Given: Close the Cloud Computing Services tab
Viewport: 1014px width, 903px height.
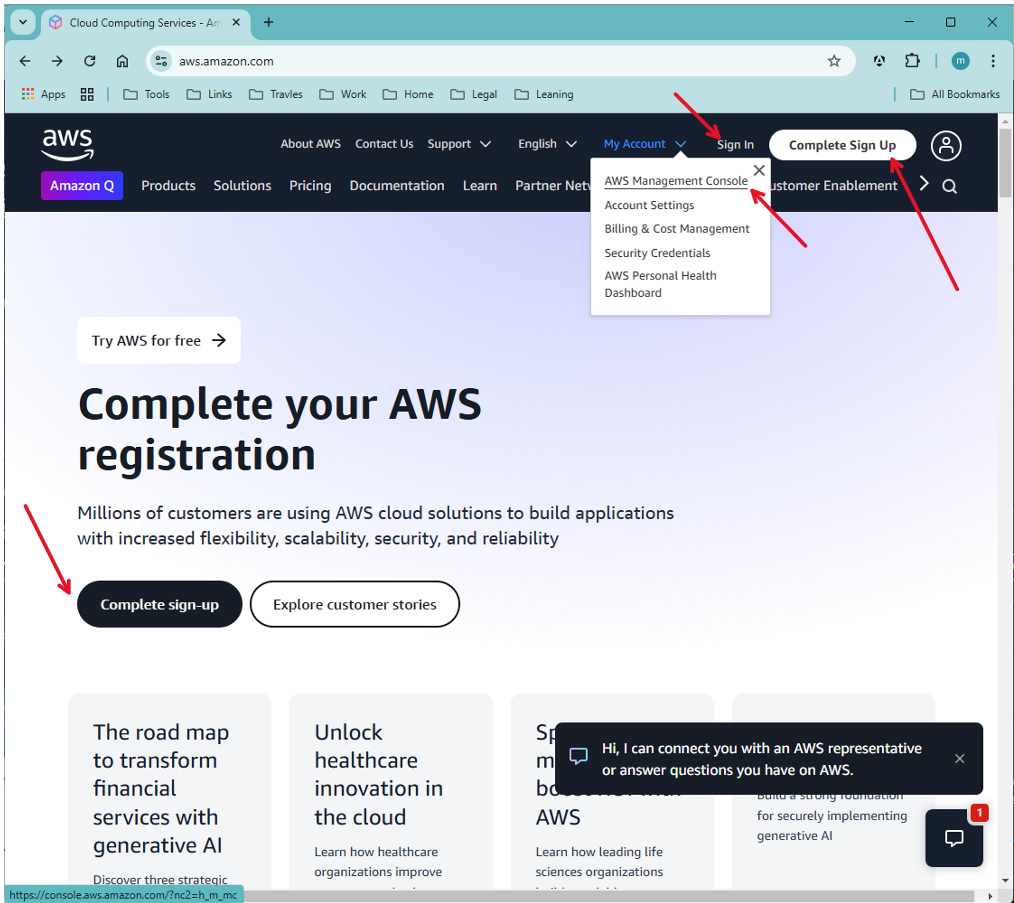Looking at the screenshot, I should 236,22.
